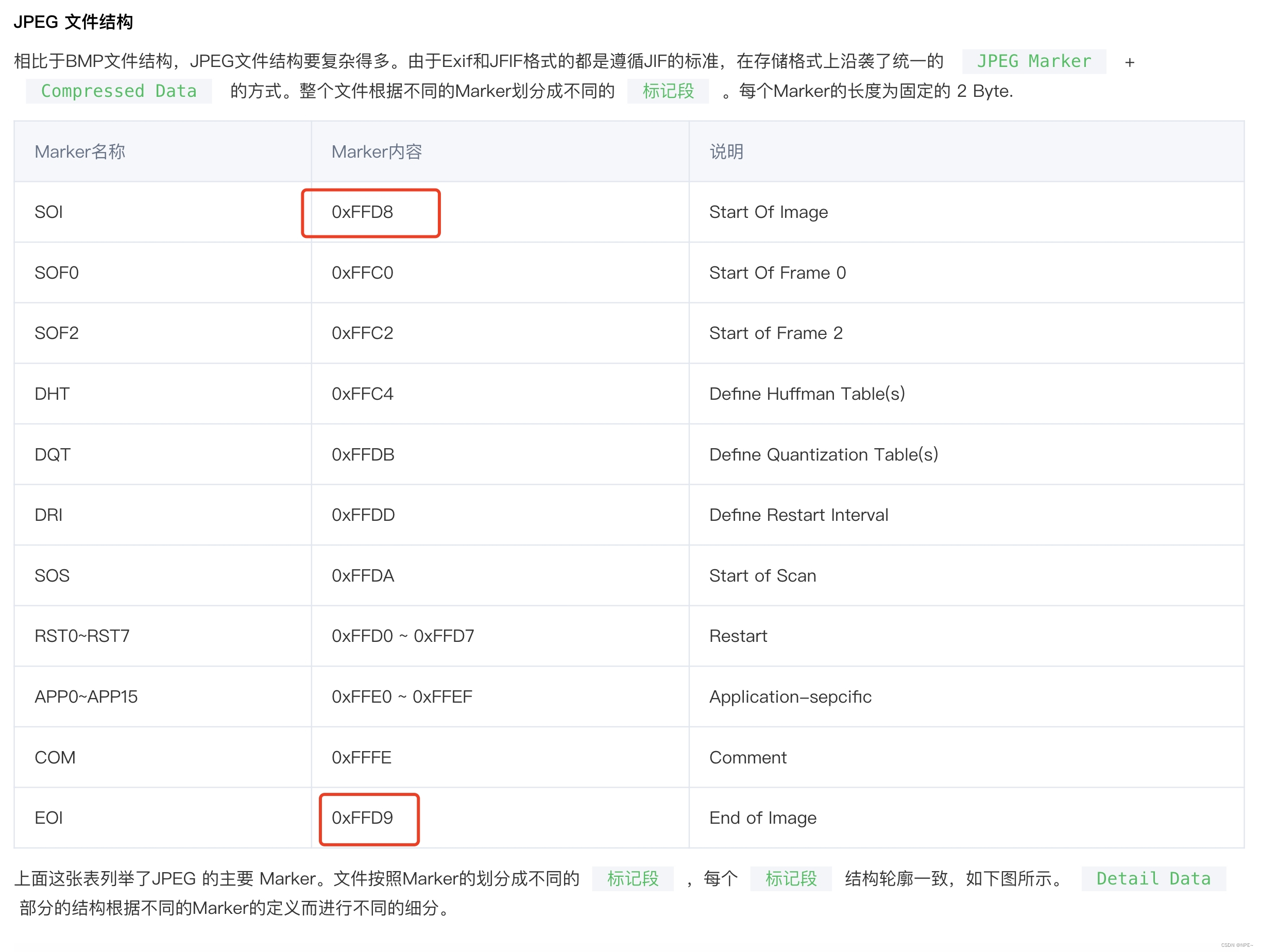Select the 'Compressed Data' code tag
The height and width of the screenshot is (952, 1261).
(118, 91)
